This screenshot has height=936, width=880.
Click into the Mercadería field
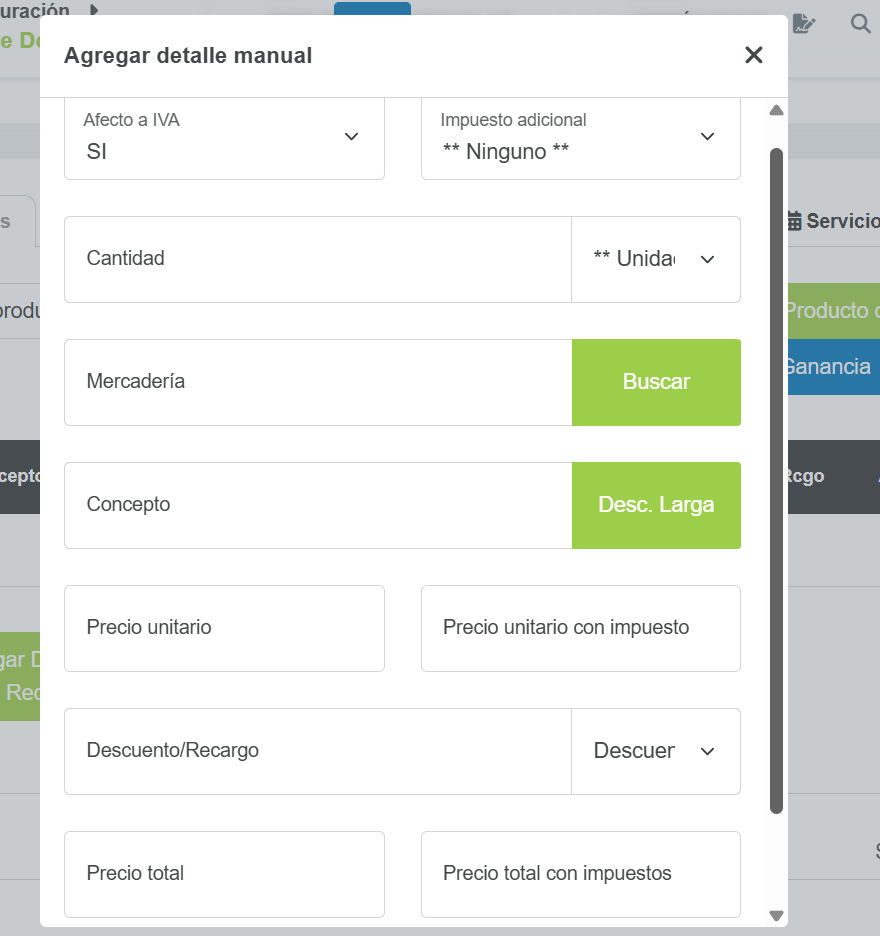(x=318, y=382)
